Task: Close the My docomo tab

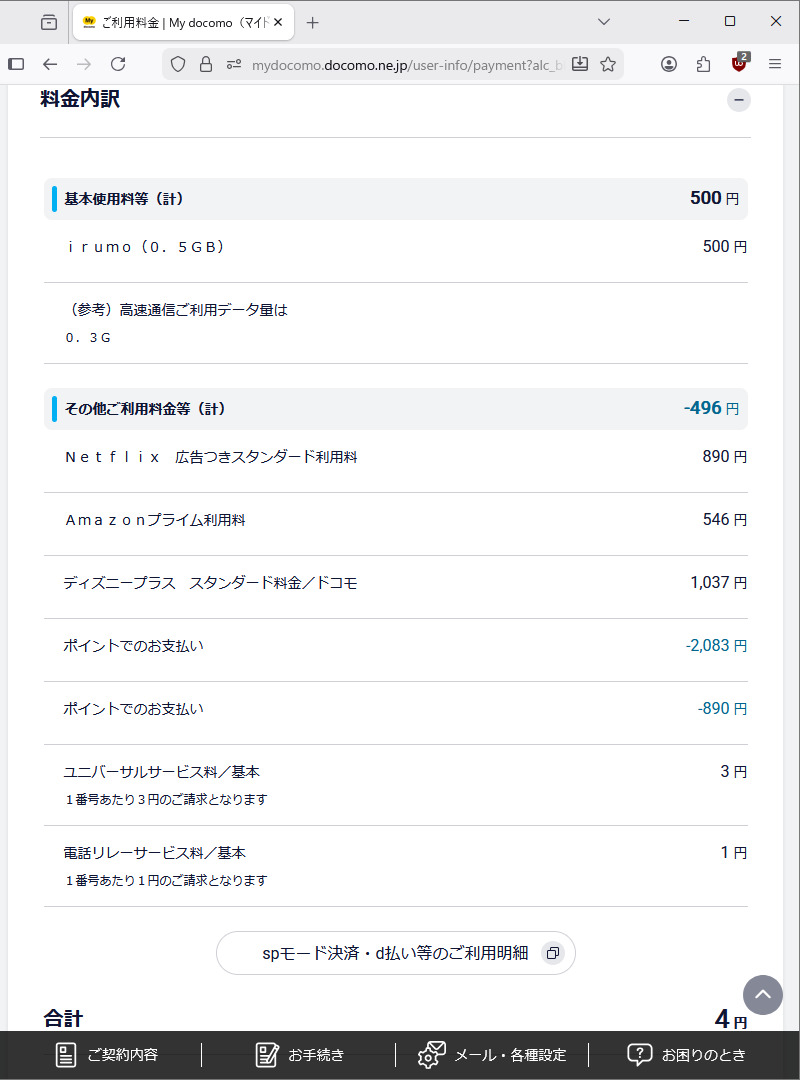Action: click(278, 22)
